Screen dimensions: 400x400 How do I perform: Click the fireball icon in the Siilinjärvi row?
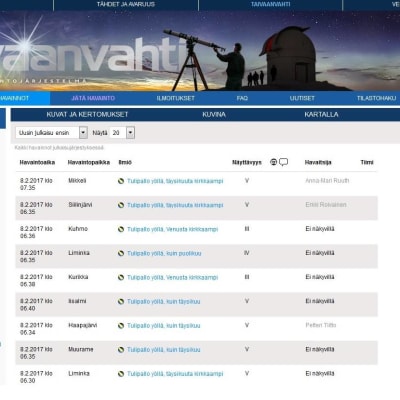(x=121, y=205)
